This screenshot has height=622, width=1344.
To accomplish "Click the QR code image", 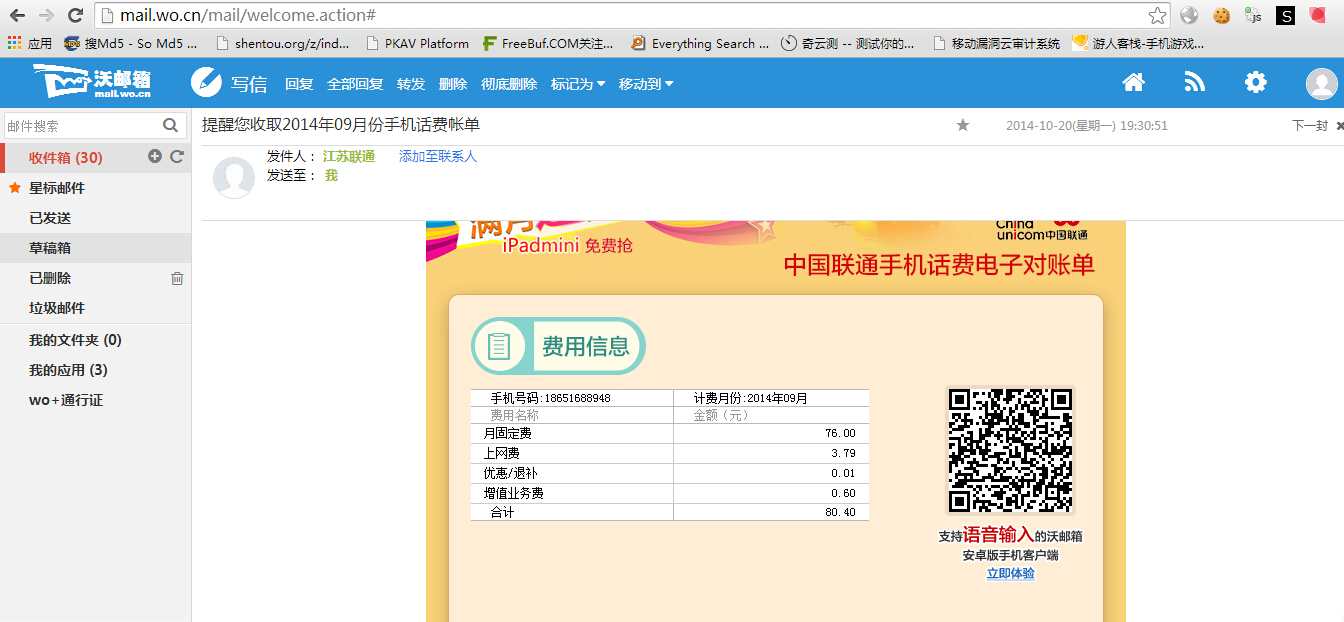I will coord(1010,451).
